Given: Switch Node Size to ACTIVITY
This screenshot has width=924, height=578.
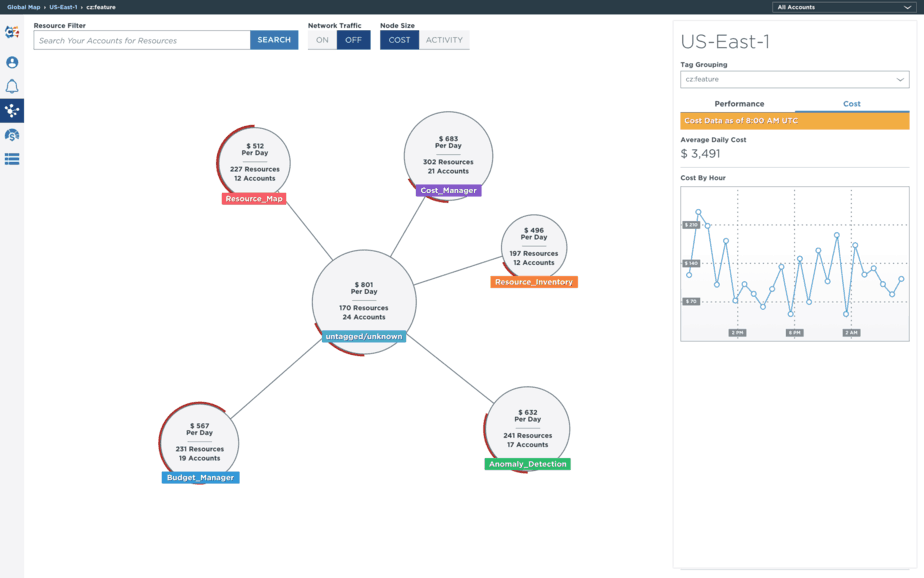Looking at the screenshot, I should 444,40.
